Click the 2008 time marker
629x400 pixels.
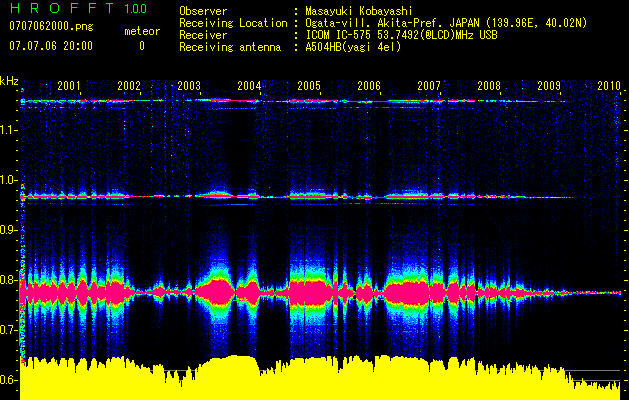coord(489,85)
